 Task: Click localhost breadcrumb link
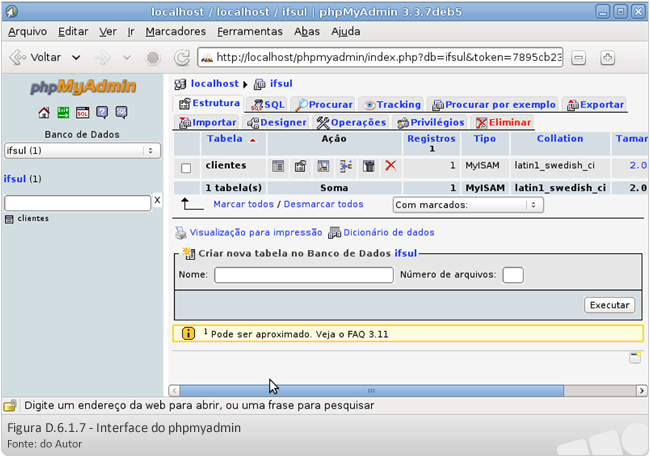pyautogui.click(x=214, y=84)
